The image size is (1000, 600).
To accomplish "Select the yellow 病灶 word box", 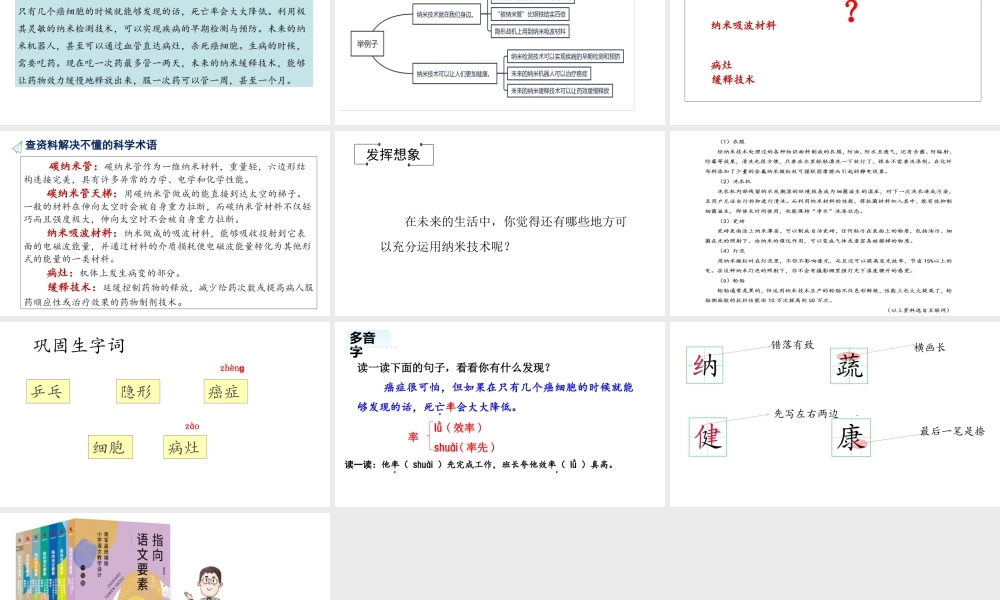I will click(x=185, y=447).
